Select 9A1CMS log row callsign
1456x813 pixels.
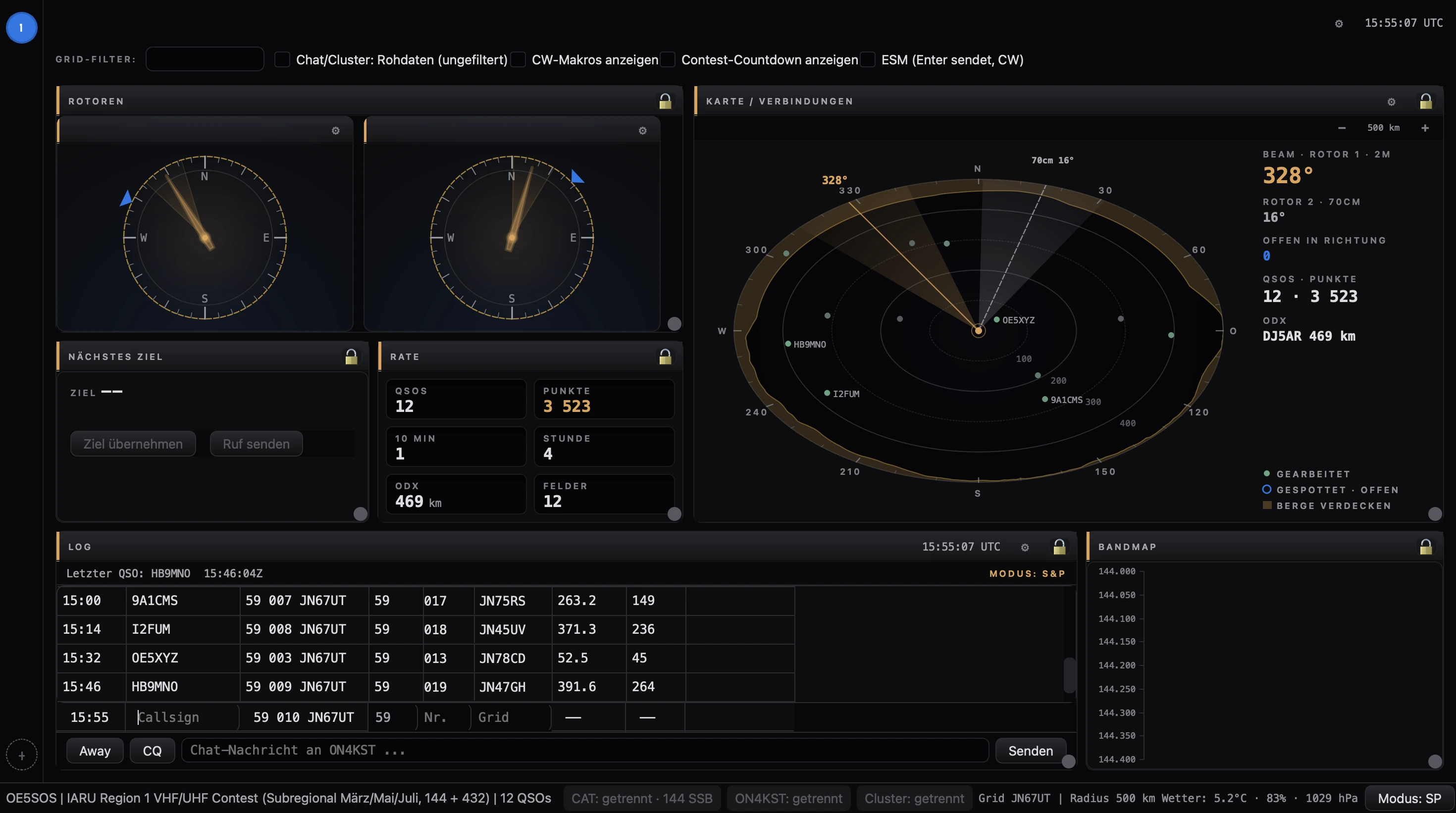155,600
